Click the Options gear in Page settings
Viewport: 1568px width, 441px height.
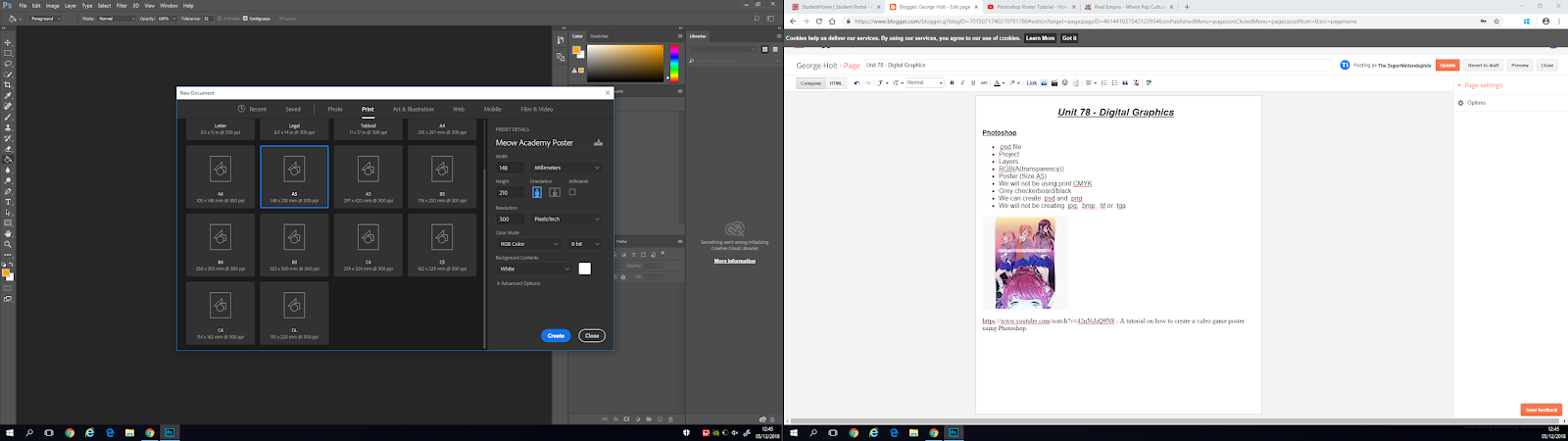pyautogui.click(x=1461, y=103)
